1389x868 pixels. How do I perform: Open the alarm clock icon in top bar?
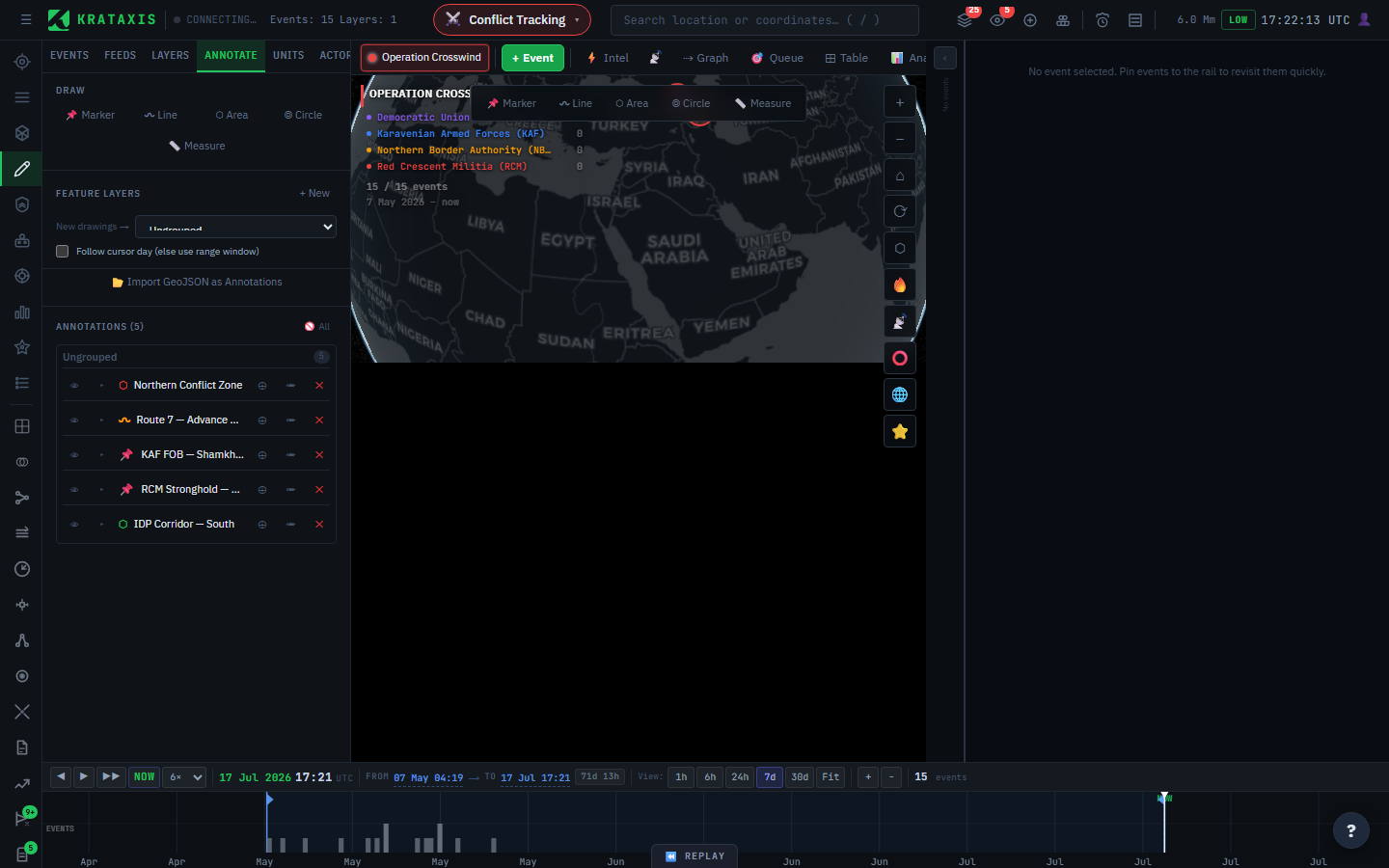click(x=1103, y=20)
